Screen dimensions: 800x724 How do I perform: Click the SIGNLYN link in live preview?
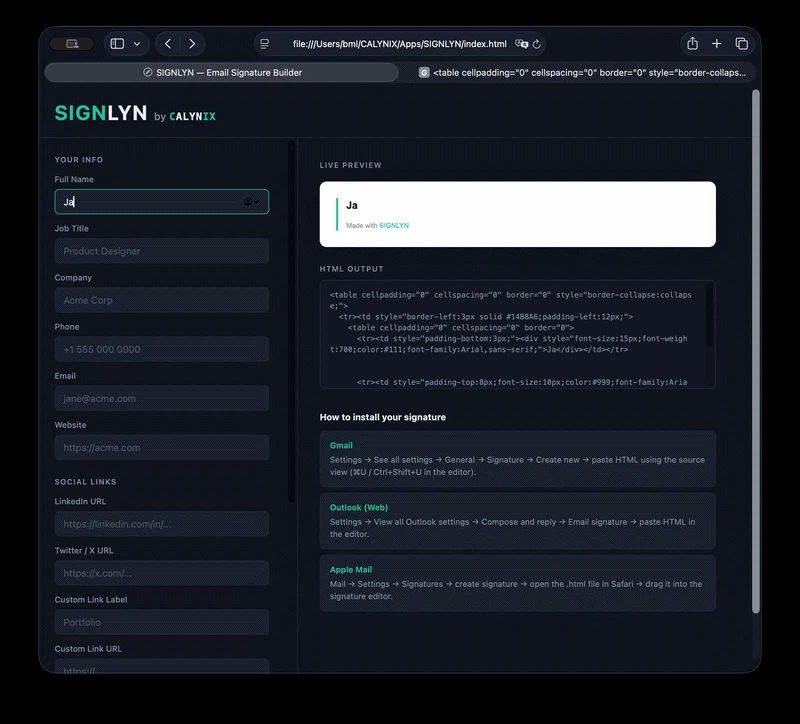tap(394, 226)
